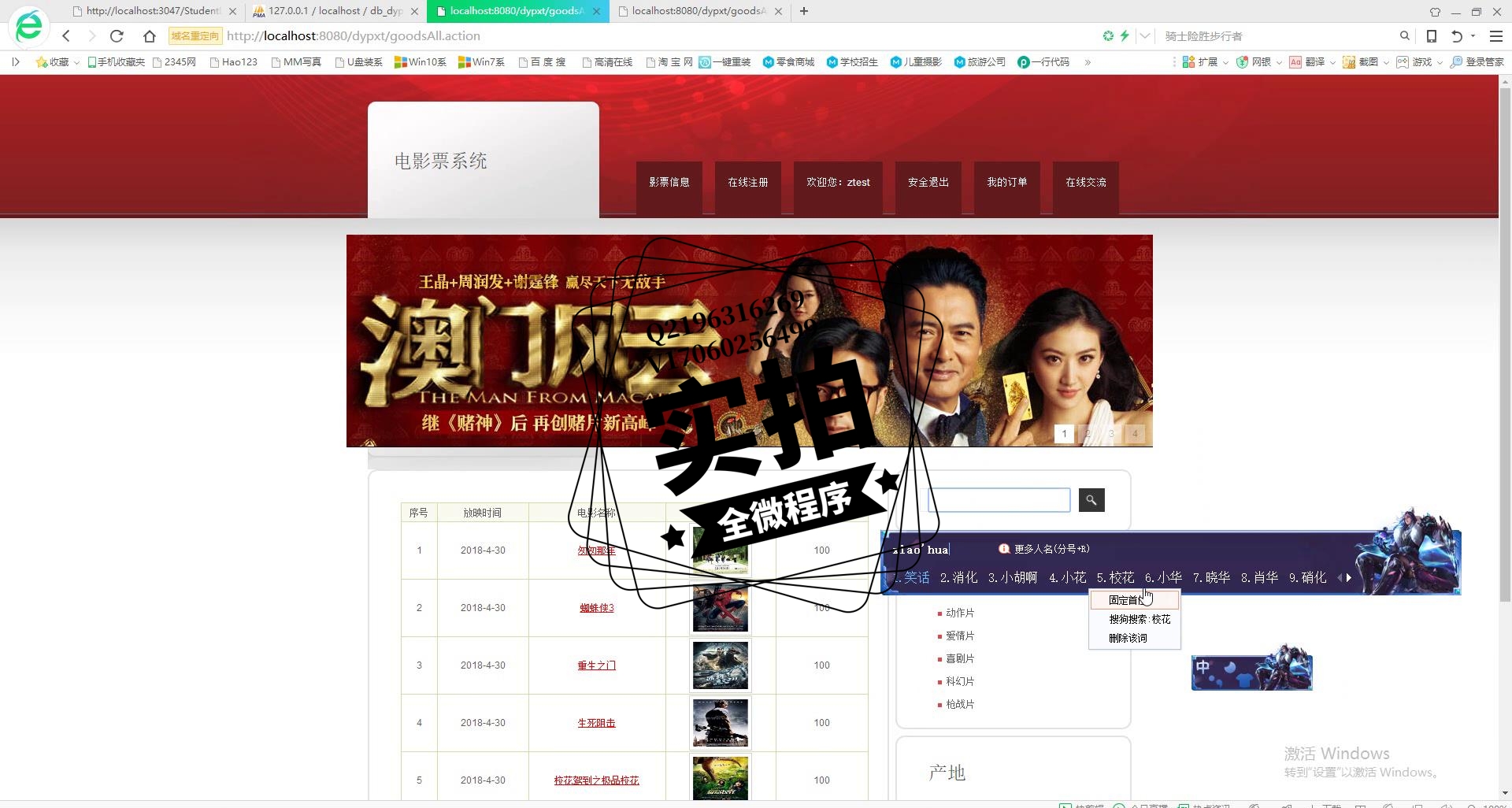Switch to the 127.0.0.1 db_dyp phpMyAdmin tab
1512x808 pixels.
pos(335,11)
